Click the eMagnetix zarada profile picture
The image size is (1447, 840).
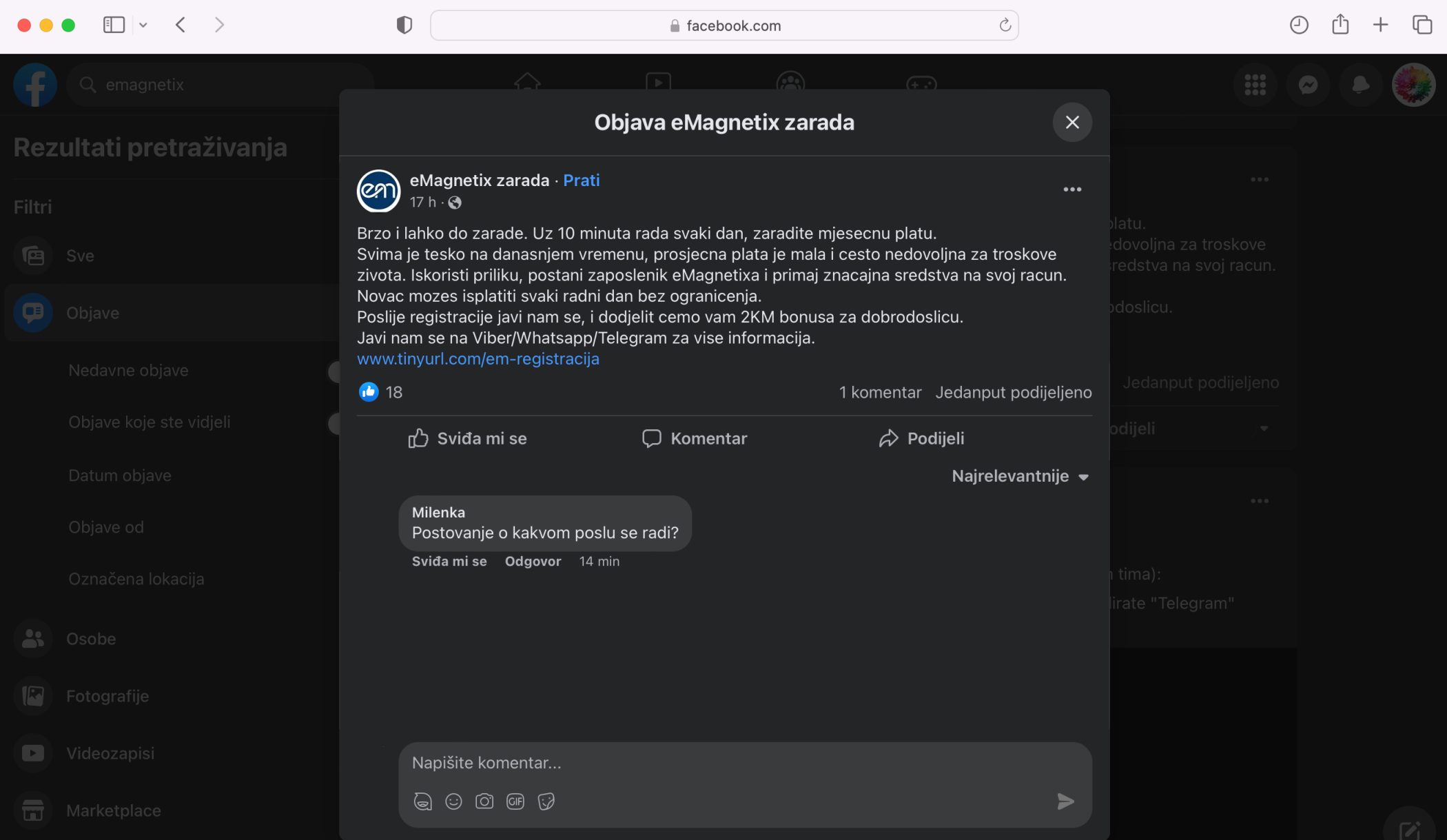point(378,191)
